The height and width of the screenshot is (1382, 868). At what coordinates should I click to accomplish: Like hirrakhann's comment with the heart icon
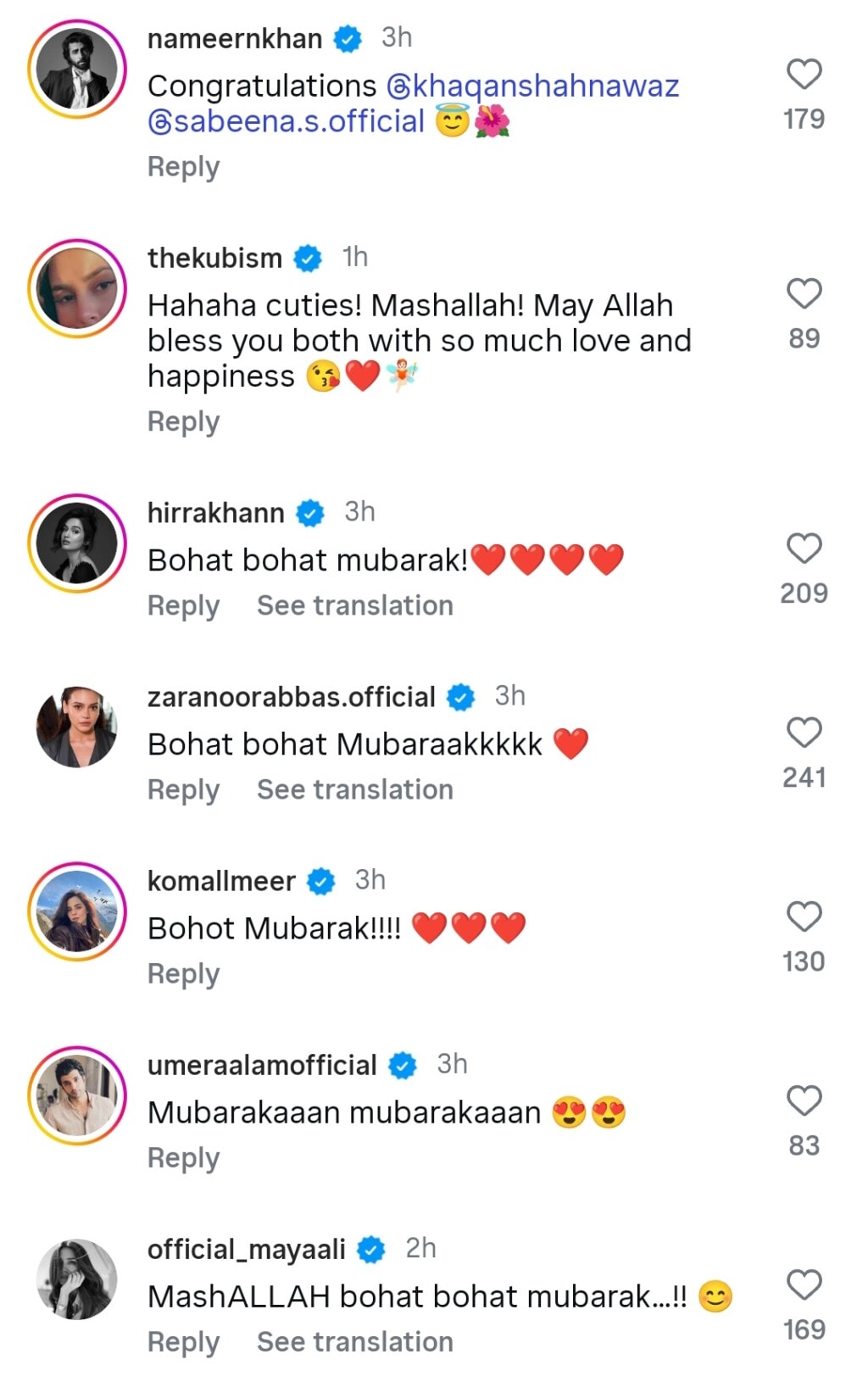click(804, 548)
